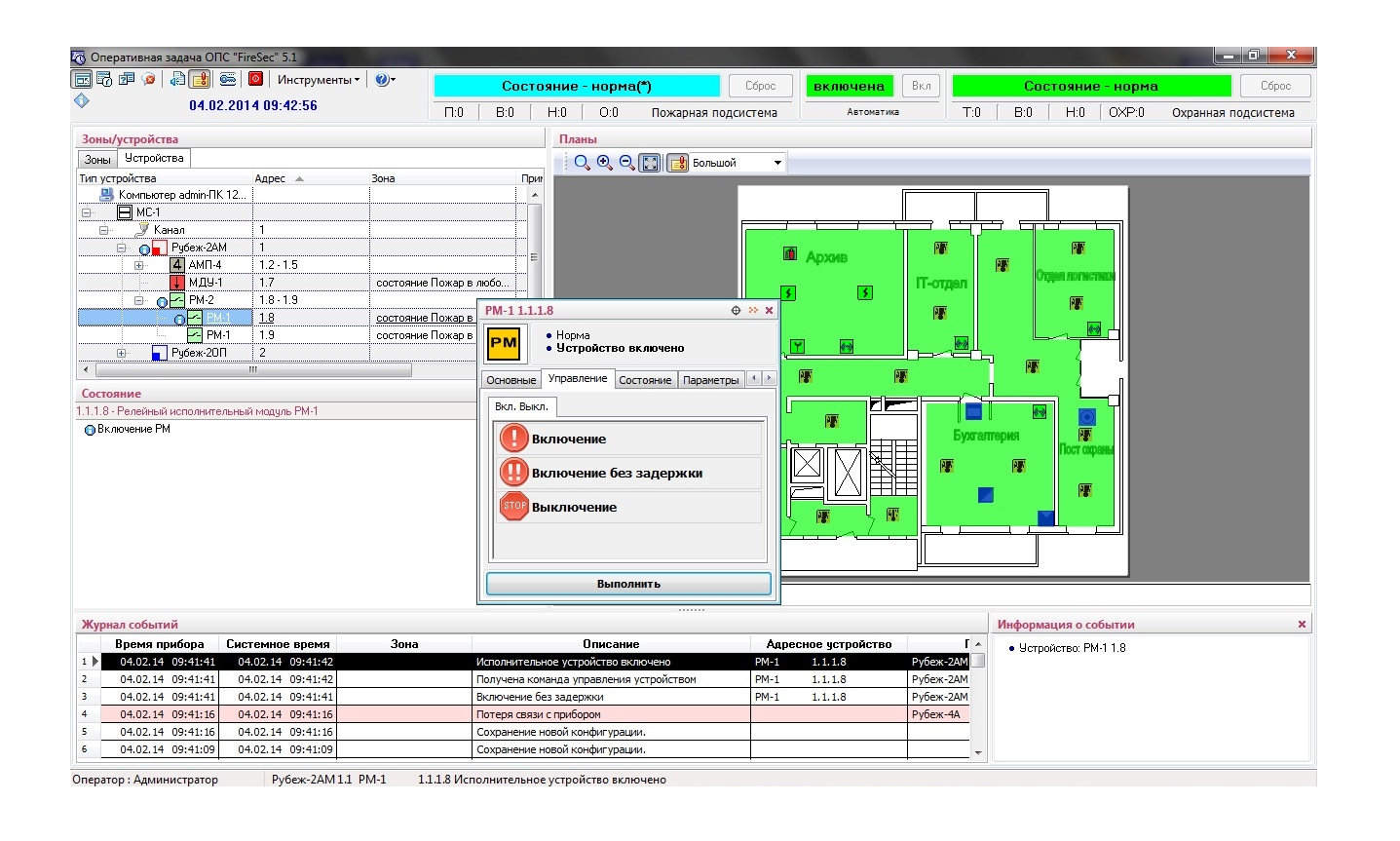The image size is (1400, 841).
Task: Click the key icon in main toolbar
Action: [x=227, y=80]
